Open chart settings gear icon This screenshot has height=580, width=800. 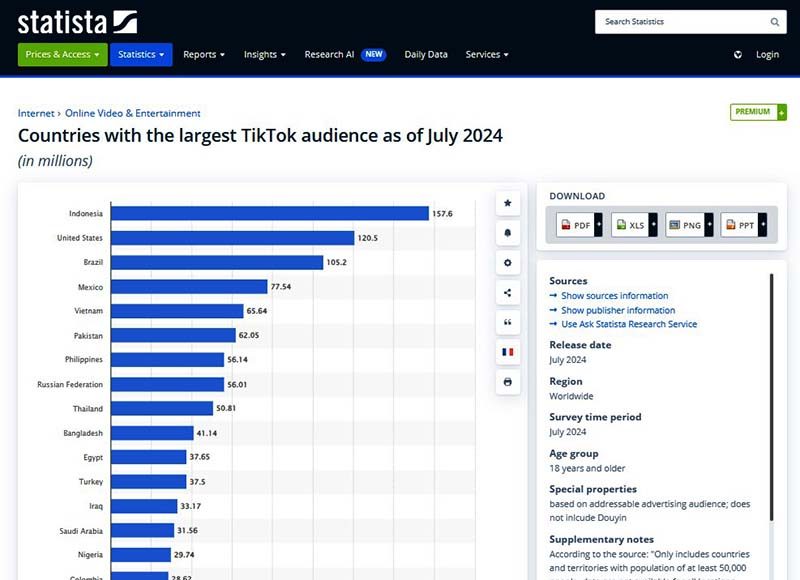tap(508, 263)
